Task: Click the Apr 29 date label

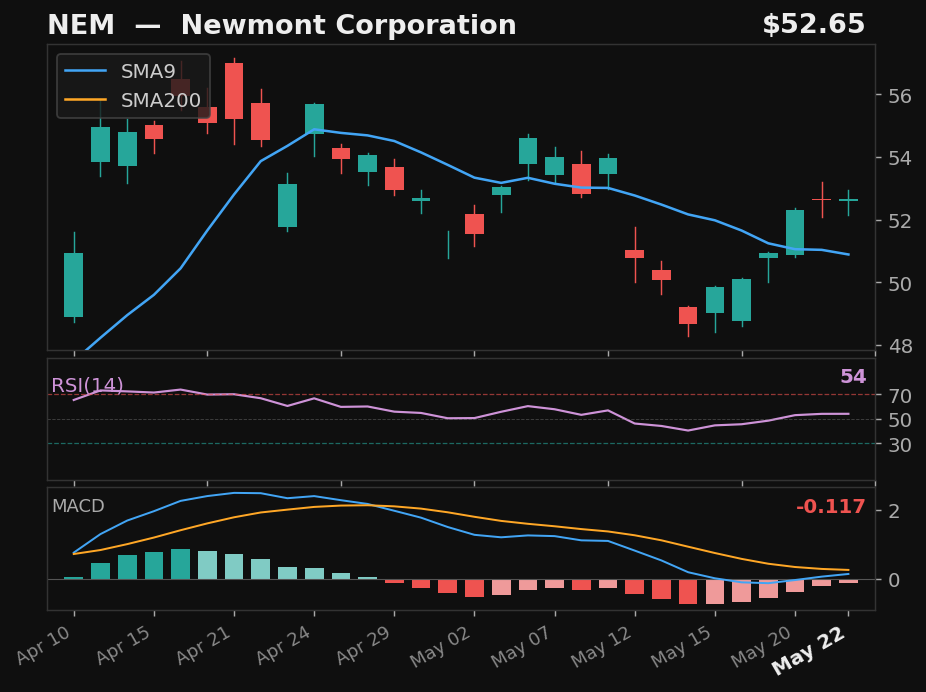Action: (364, 646)
